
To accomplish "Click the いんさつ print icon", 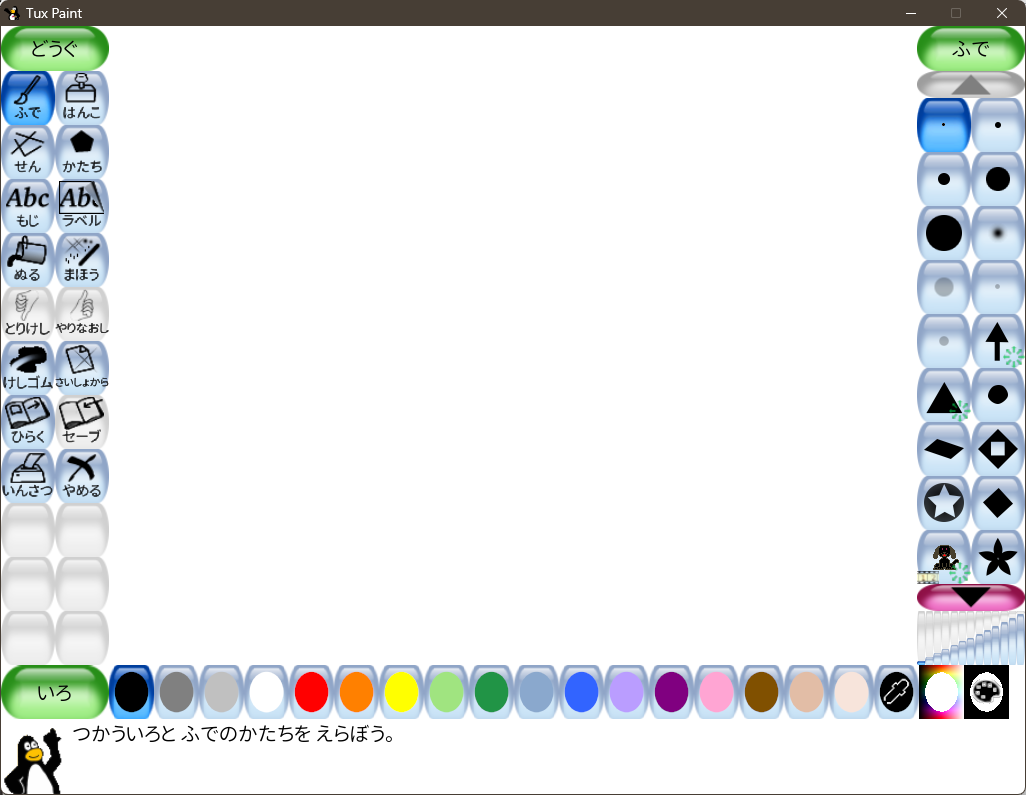I will tap(28, 476).
